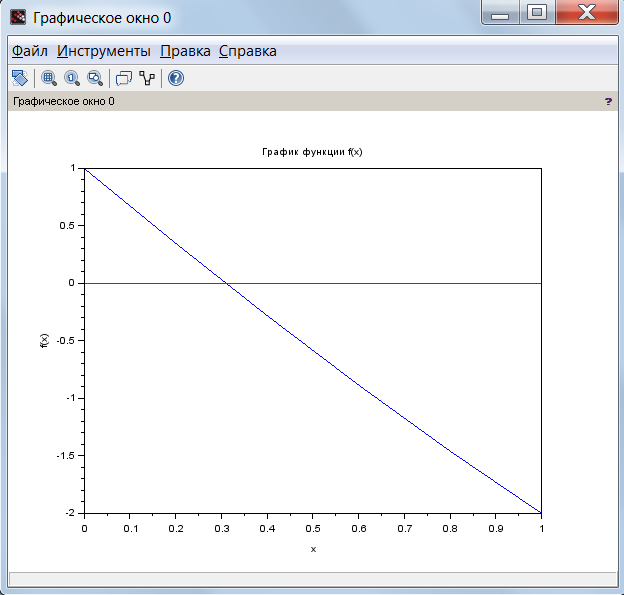Click the original view zoom icon
Screen dimensions: 624x595
(72, 78)
